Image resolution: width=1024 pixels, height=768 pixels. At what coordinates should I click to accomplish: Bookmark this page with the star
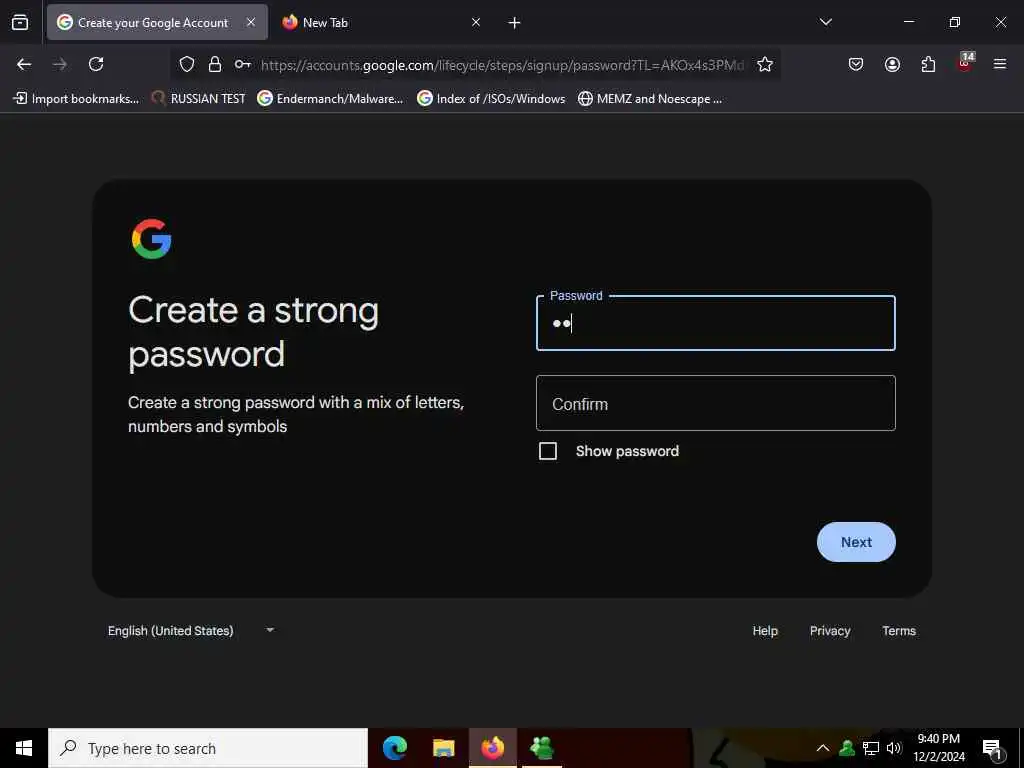click(x=765, y=64)
